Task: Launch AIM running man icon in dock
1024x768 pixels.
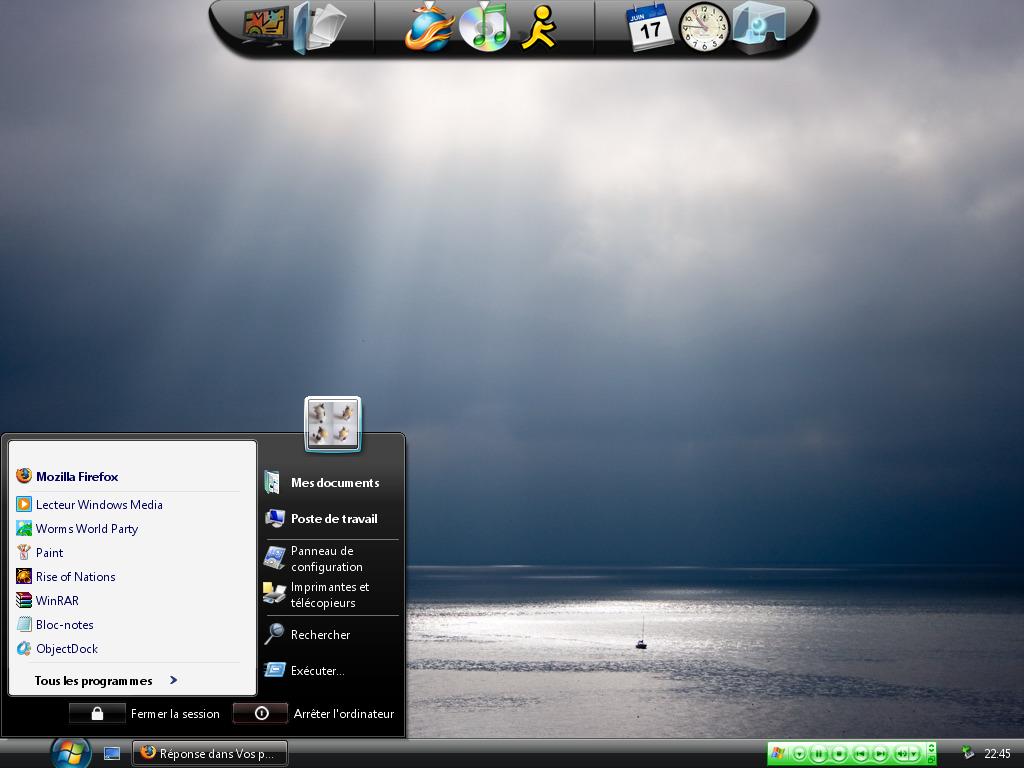Action: pos(541,27)
